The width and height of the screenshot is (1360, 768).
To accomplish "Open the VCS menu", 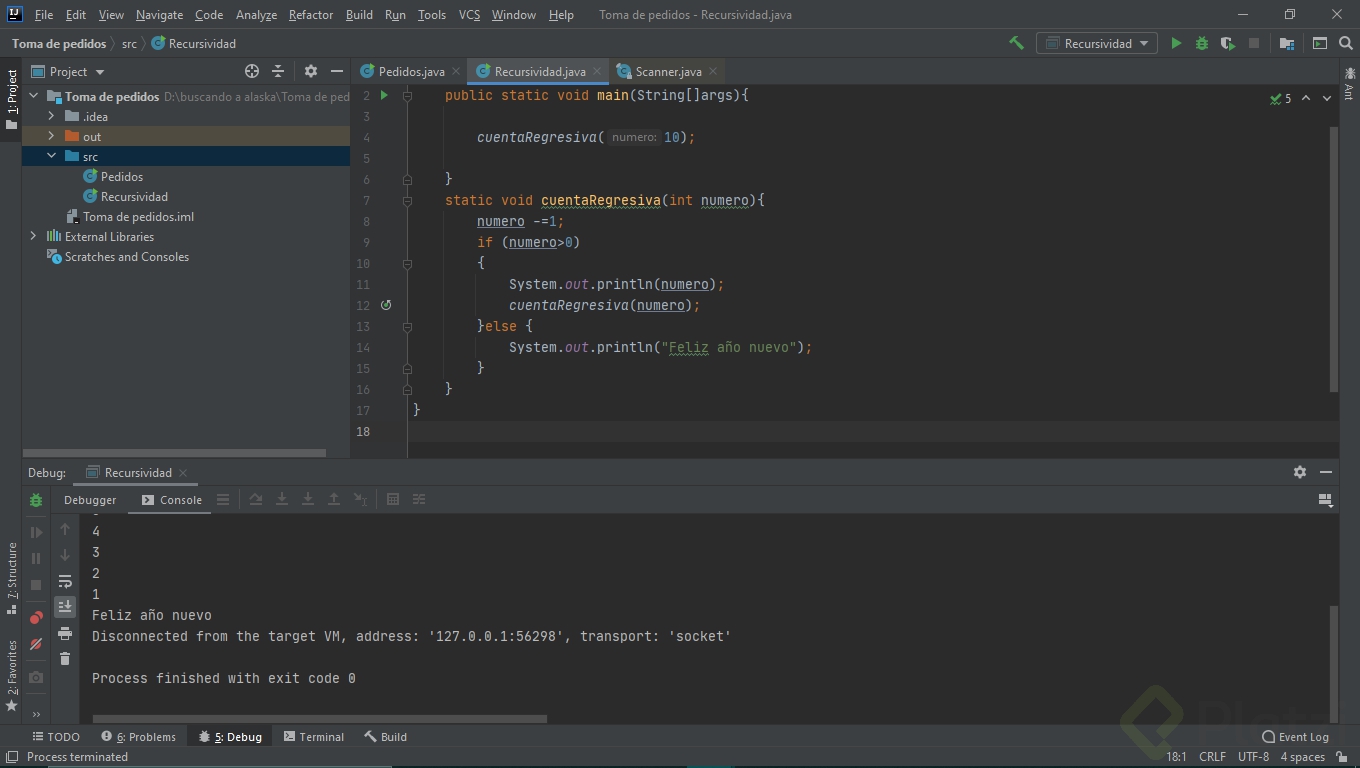I will pyautogui.click(x=469, y=14).
